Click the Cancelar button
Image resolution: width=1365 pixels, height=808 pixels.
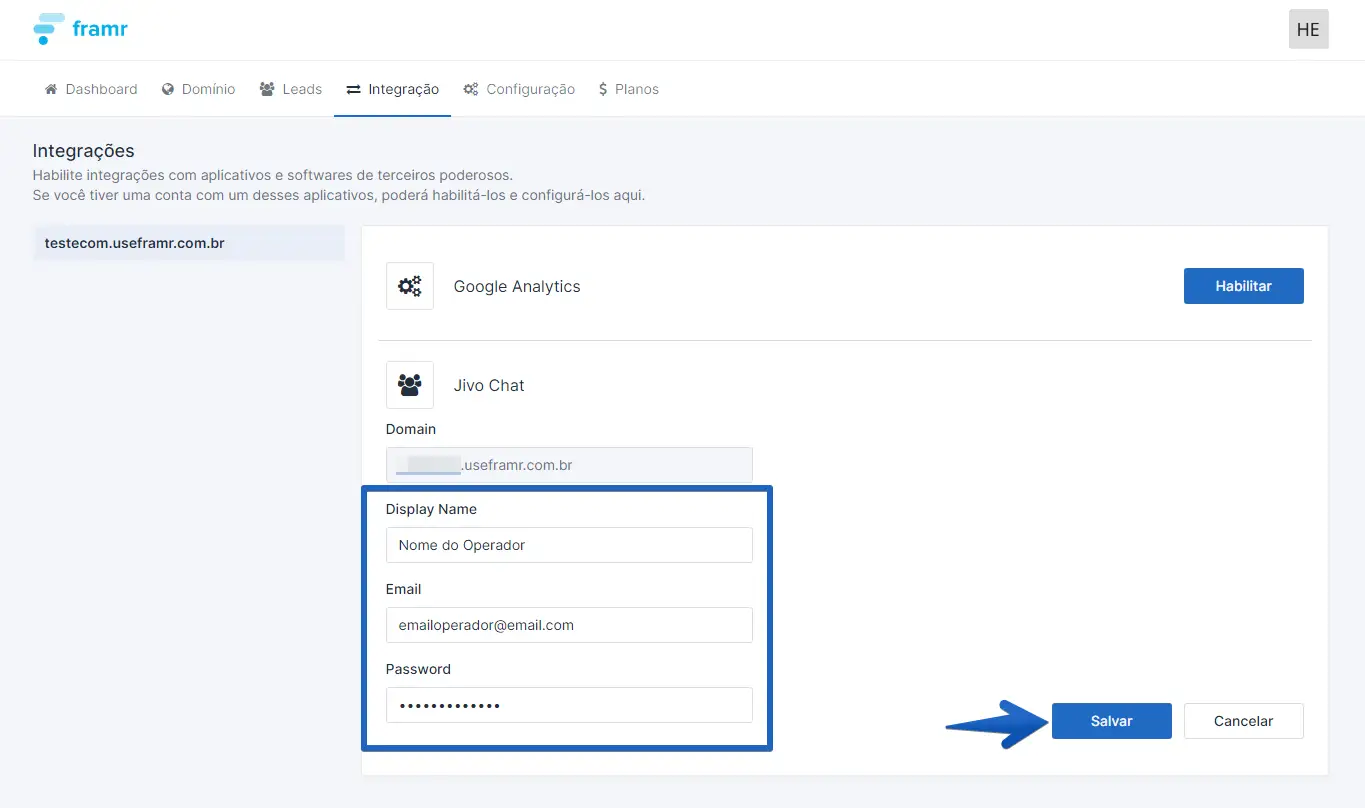click(x=1243, y=721)
